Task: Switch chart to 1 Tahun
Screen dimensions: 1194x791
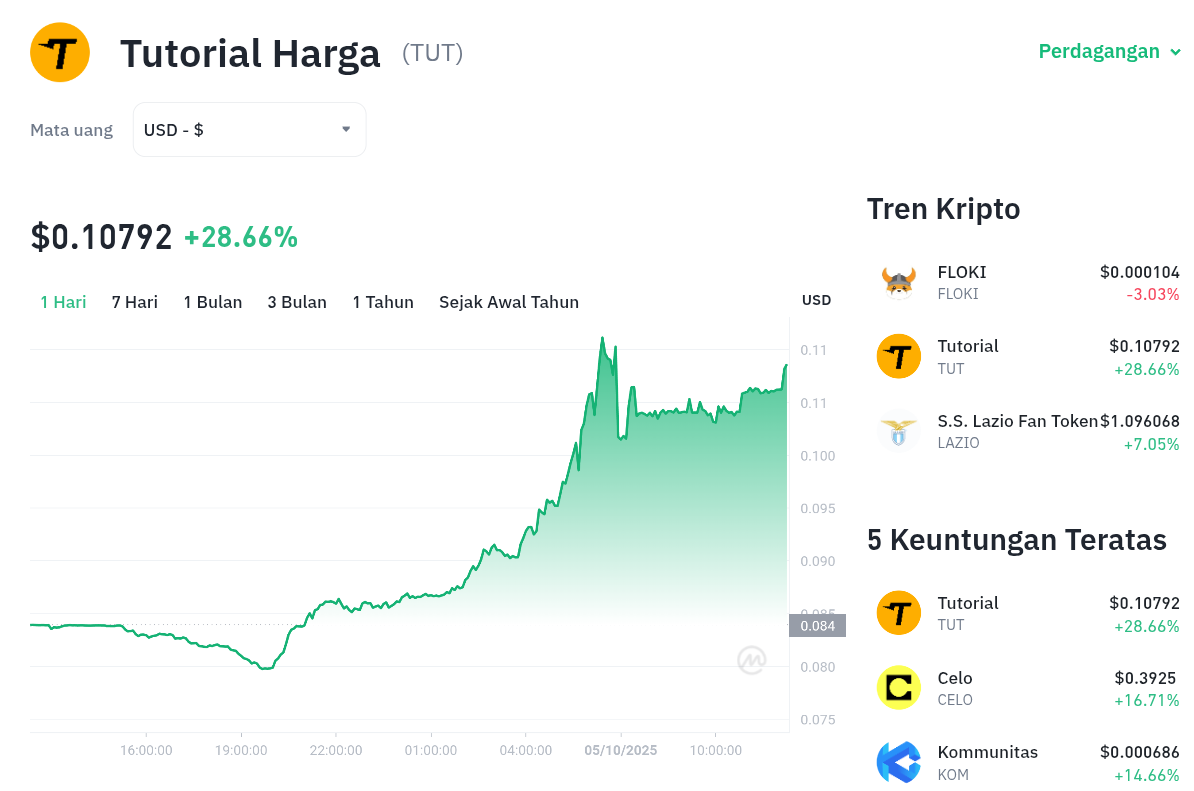Action: pyautogui.click(x=383, y=302)
